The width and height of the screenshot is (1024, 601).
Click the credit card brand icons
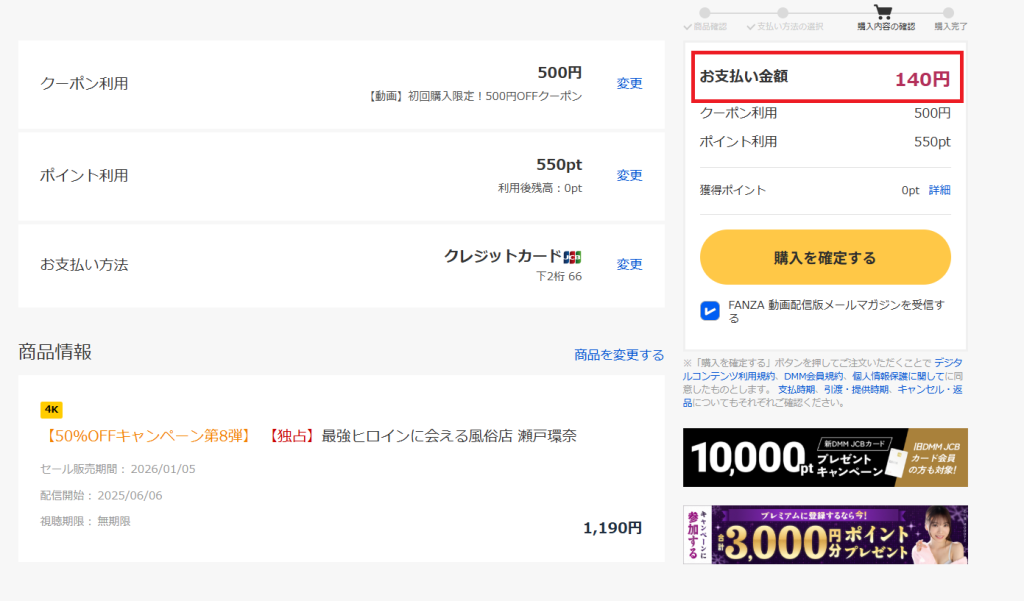[574, 258]
